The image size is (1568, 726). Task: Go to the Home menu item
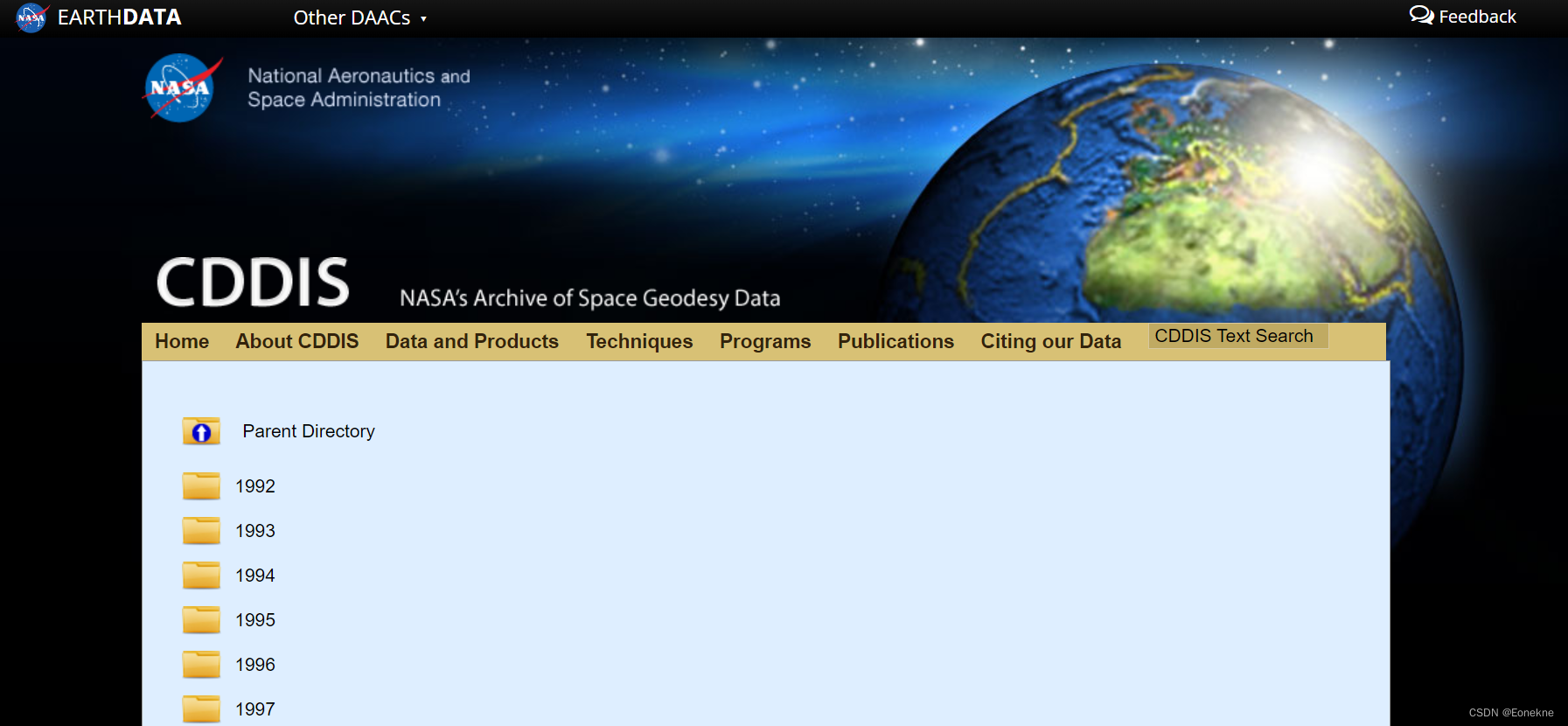coord(182,341)
